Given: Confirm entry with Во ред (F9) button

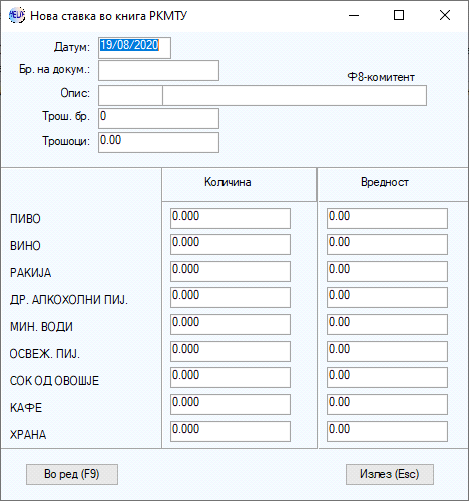Looking at the screenshot, I should [72, 474].
